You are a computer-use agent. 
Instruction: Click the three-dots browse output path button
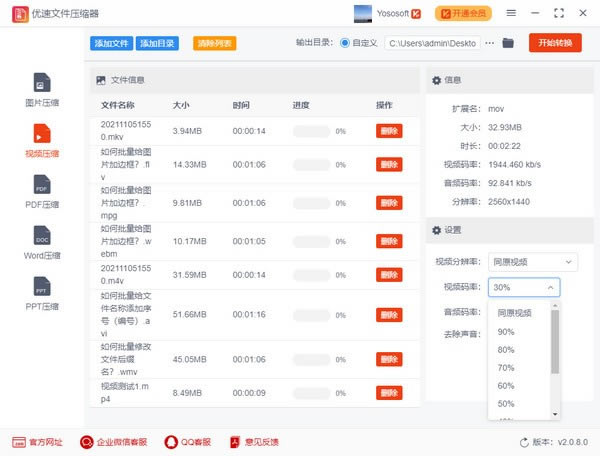pos(489,43)
